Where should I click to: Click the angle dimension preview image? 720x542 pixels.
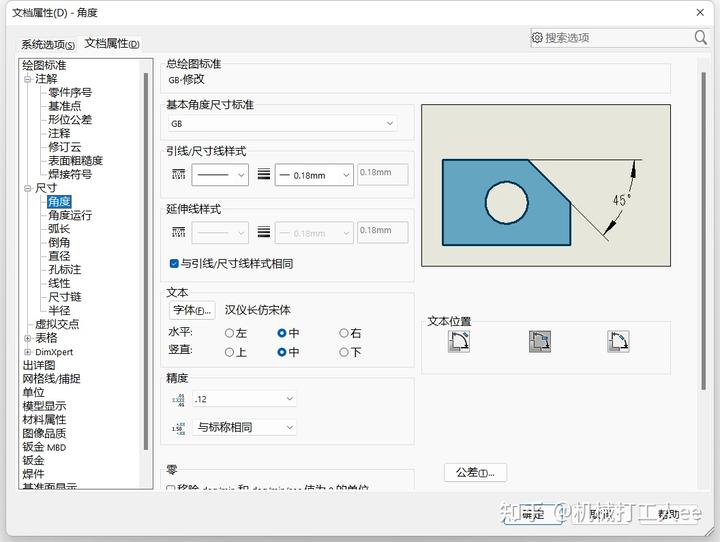pyautogui.click(x=546, y=186)
